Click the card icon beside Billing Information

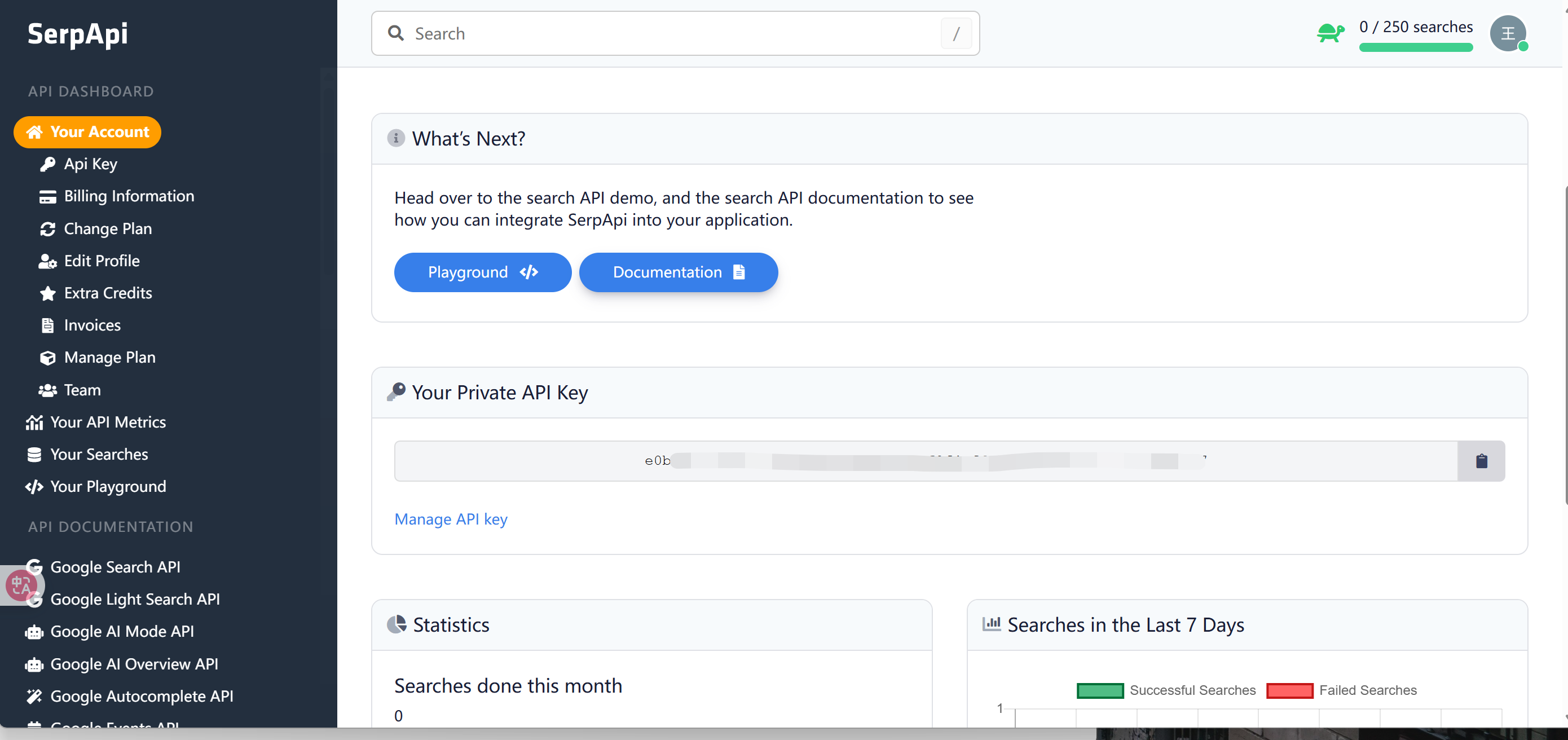pyautogui.click(x=47, y=196)
